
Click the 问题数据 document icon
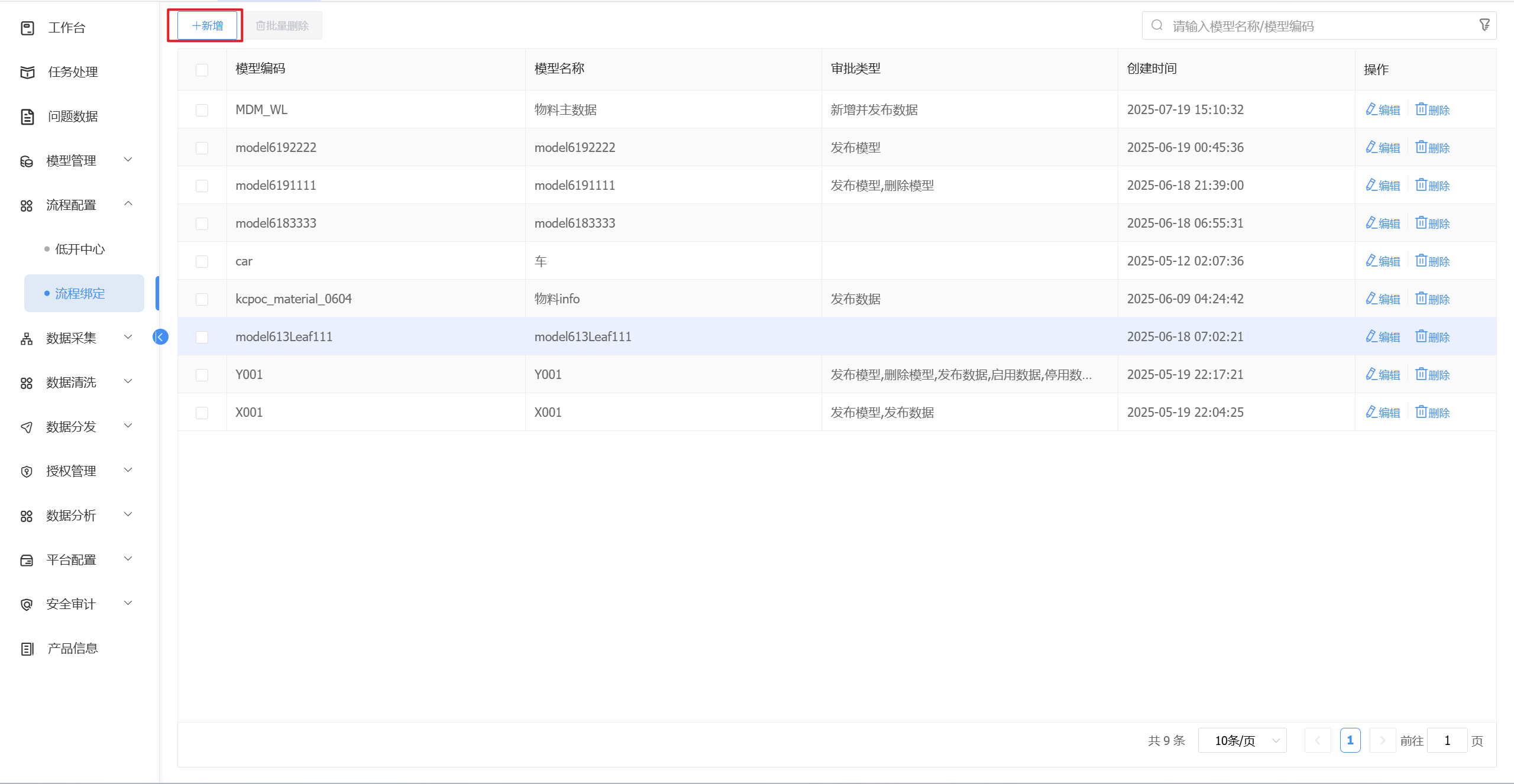[27, 116]
